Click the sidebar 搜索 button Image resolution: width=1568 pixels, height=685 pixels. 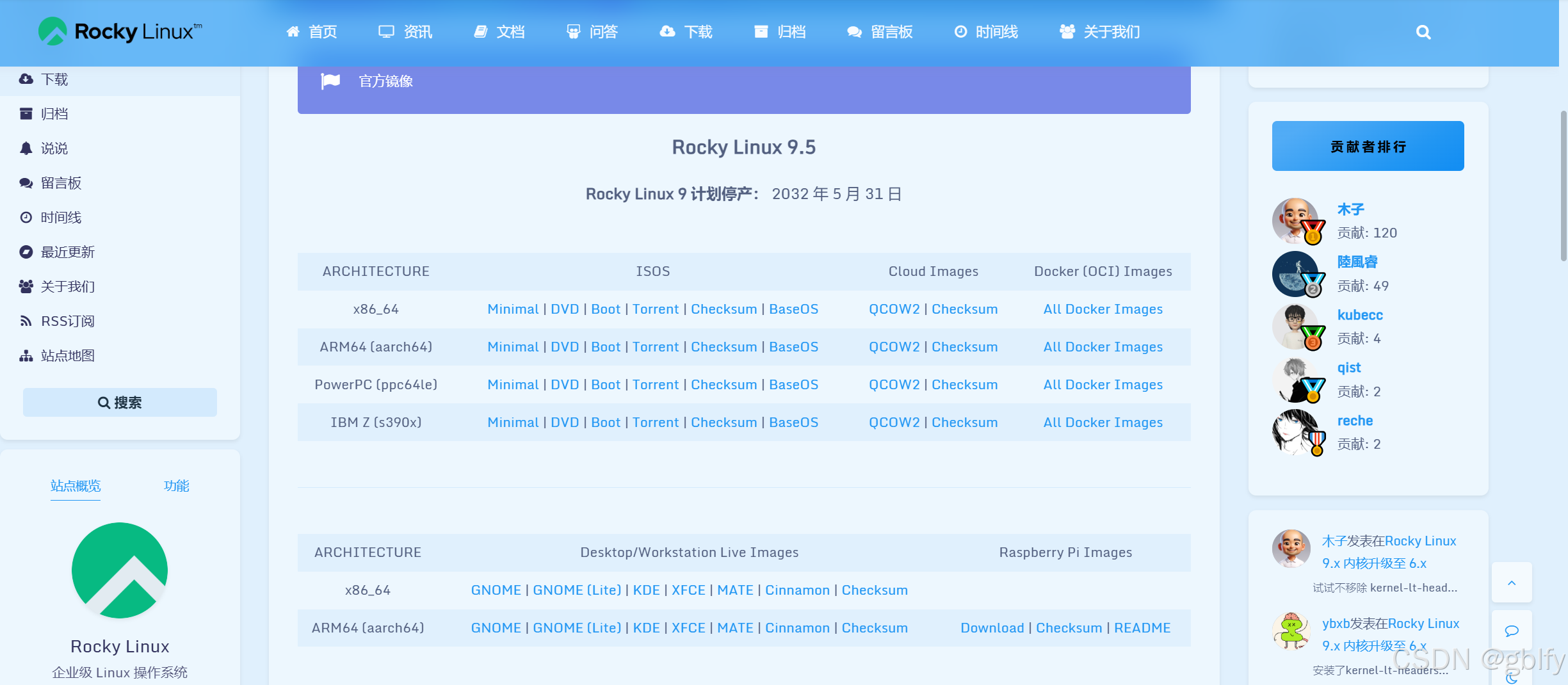pos(120,403)
